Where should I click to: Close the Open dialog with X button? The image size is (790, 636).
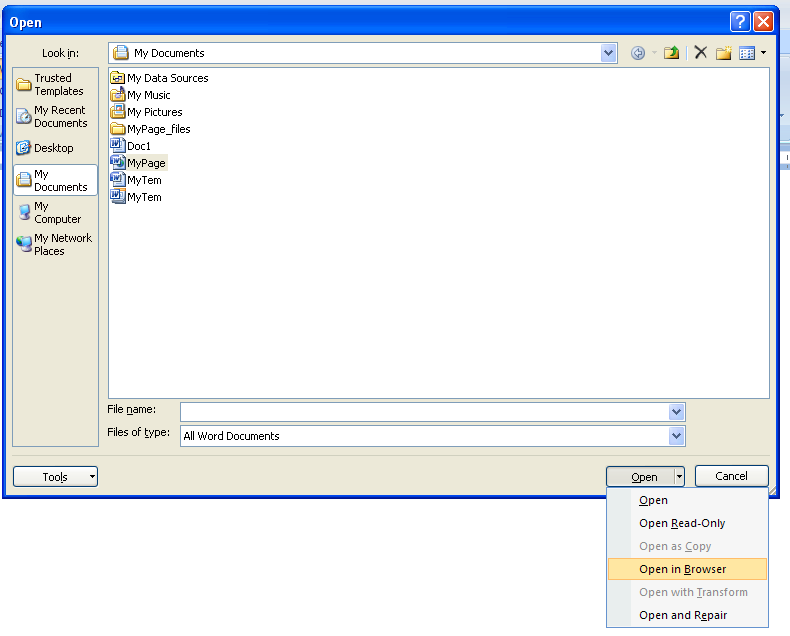[763, 22]
